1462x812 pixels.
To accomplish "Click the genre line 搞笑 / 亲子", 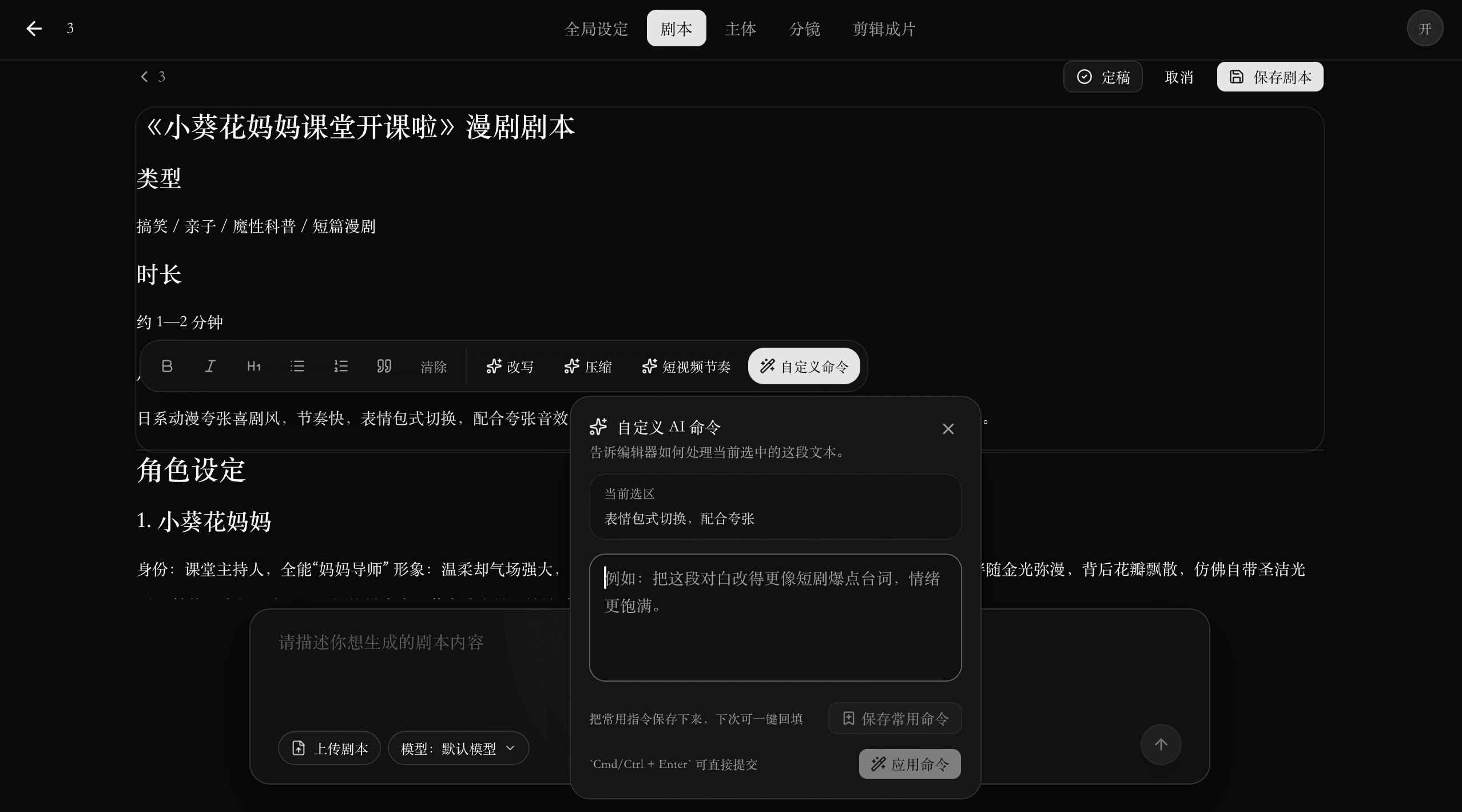I will [176, 226].
